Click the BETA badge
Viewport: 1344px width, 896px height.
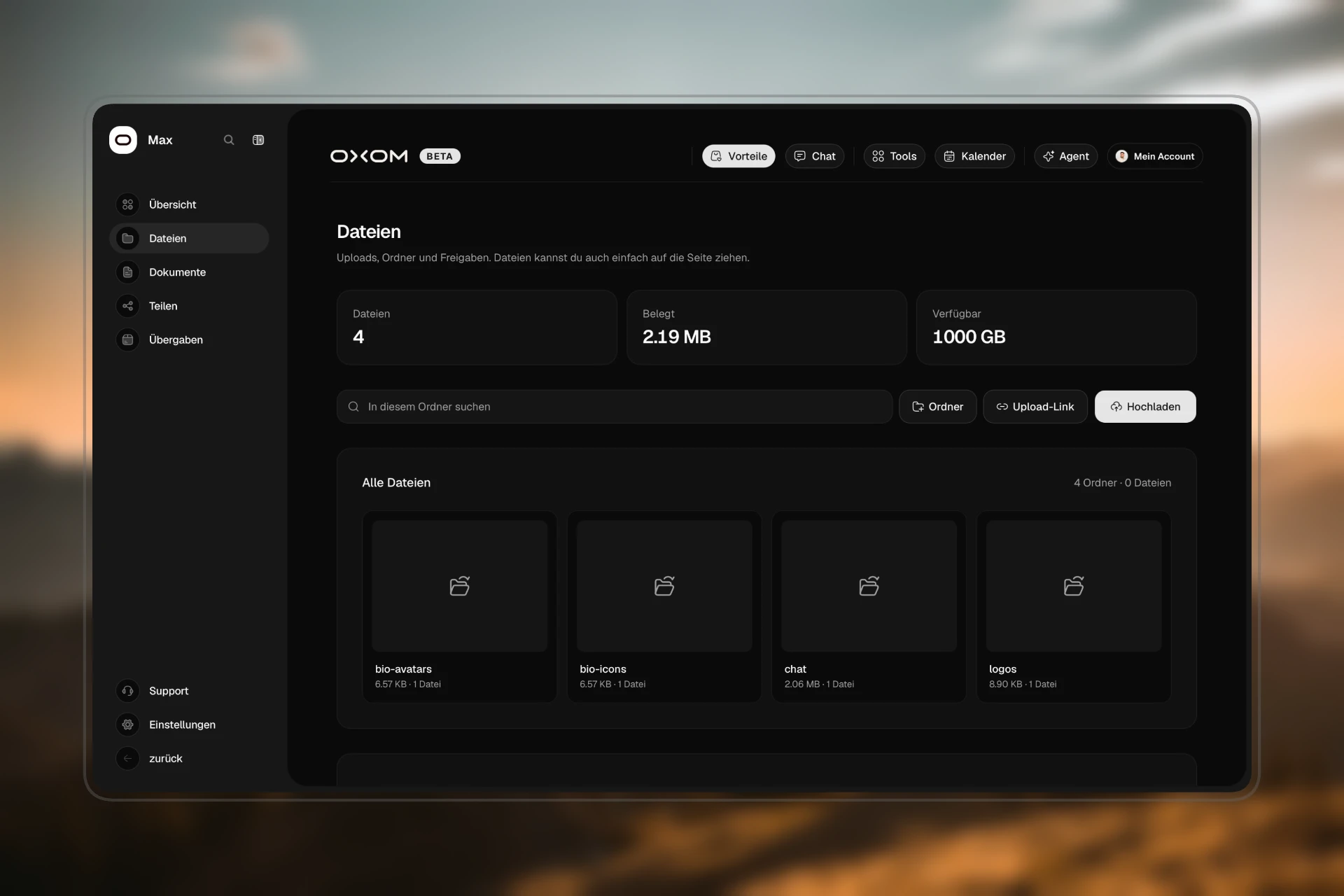tap(440, 156)
